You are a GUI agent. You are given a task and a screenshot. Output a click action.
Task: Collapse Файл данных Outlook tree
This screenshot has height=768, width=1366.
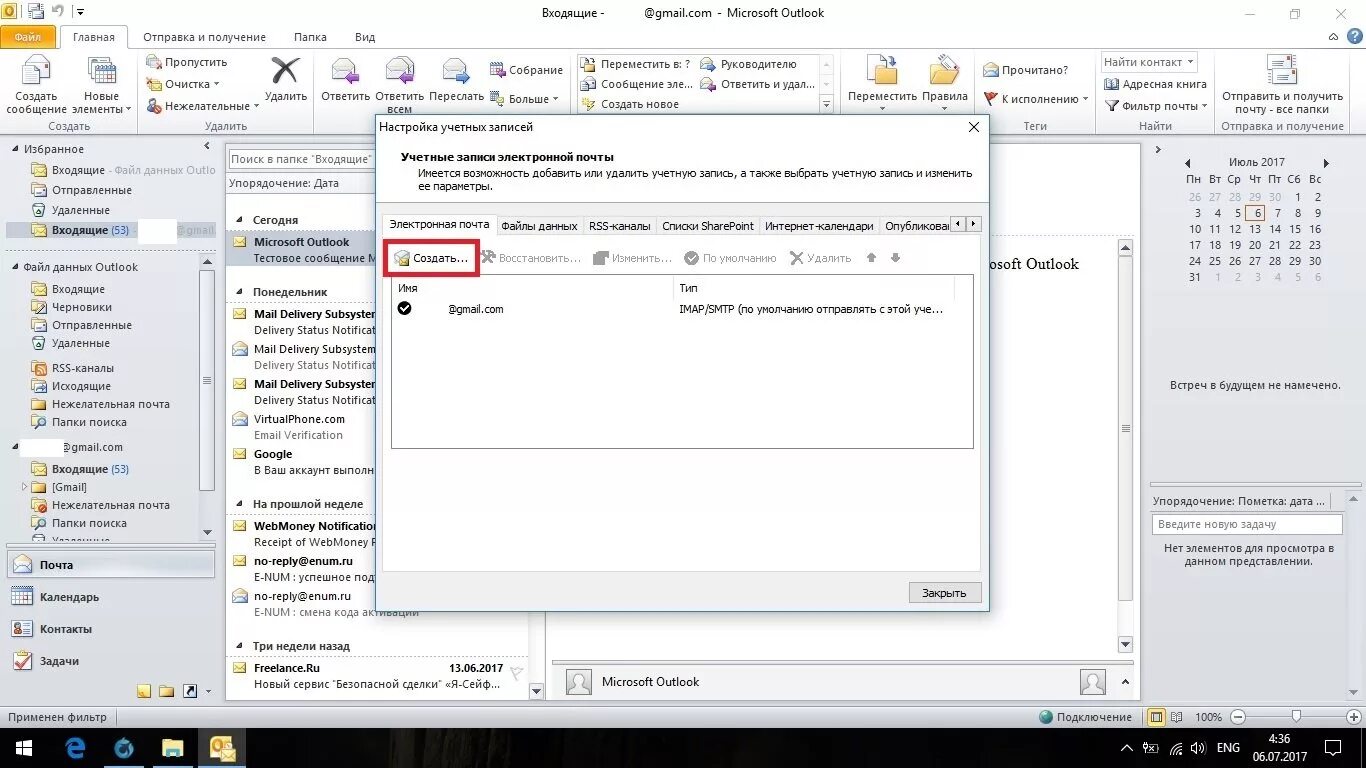[x=15, y=267]
